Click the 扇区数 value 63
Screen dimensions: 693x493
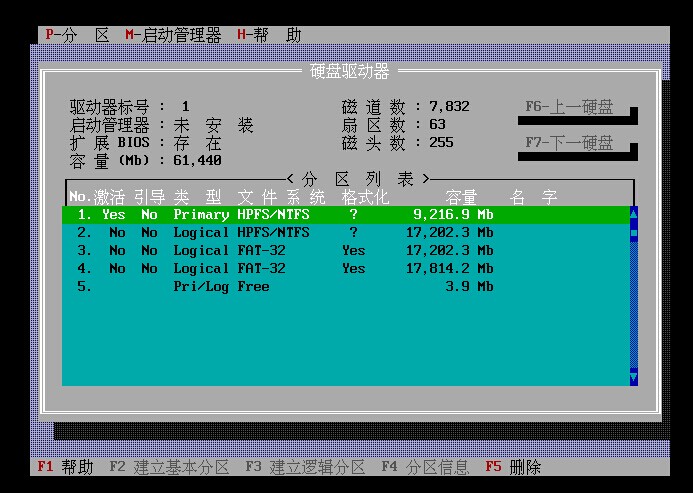pos(438,124)
